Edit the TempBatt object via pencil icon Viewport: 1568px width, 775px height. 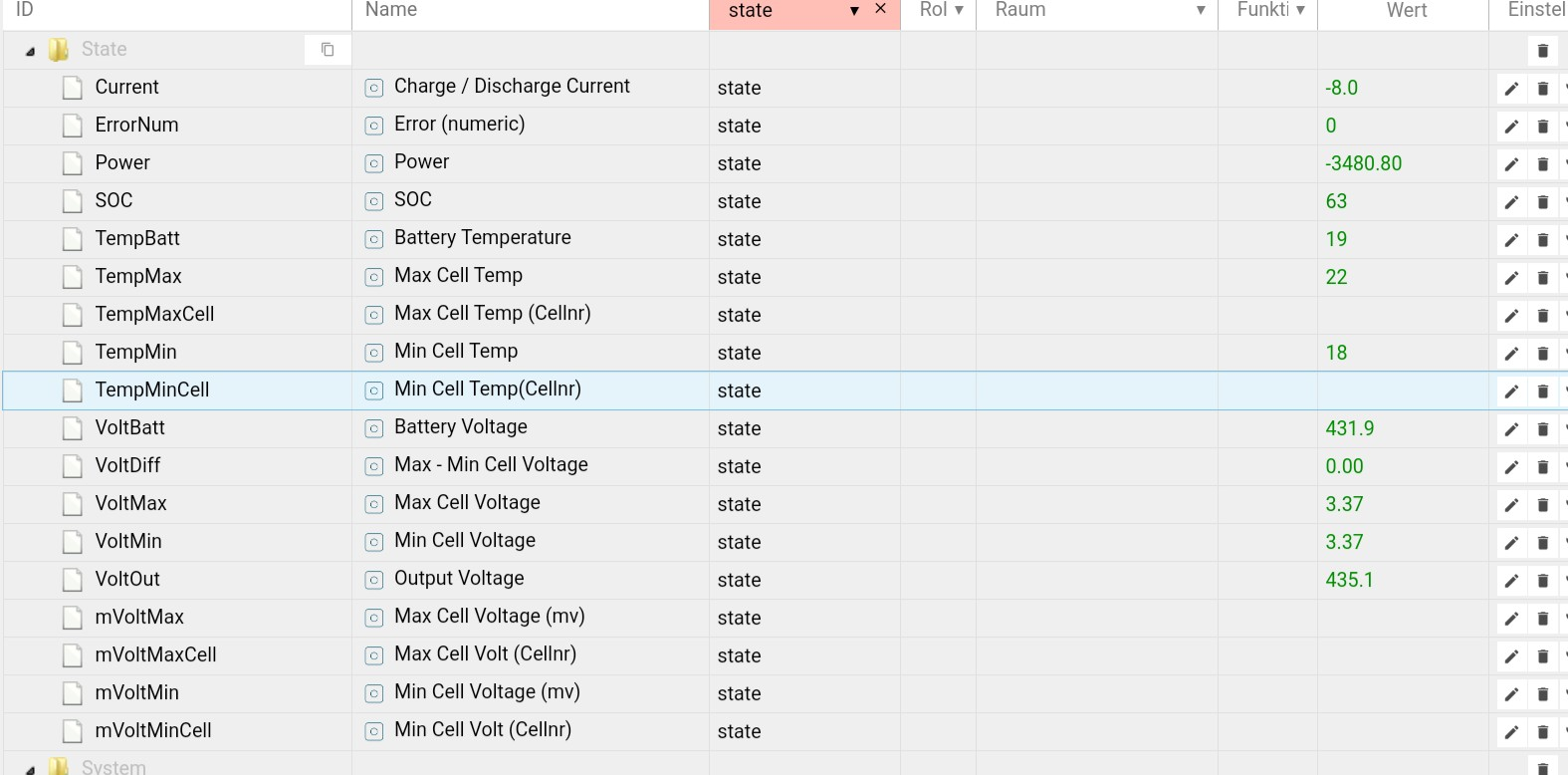pyautogui.click(x=1511, y=240)
